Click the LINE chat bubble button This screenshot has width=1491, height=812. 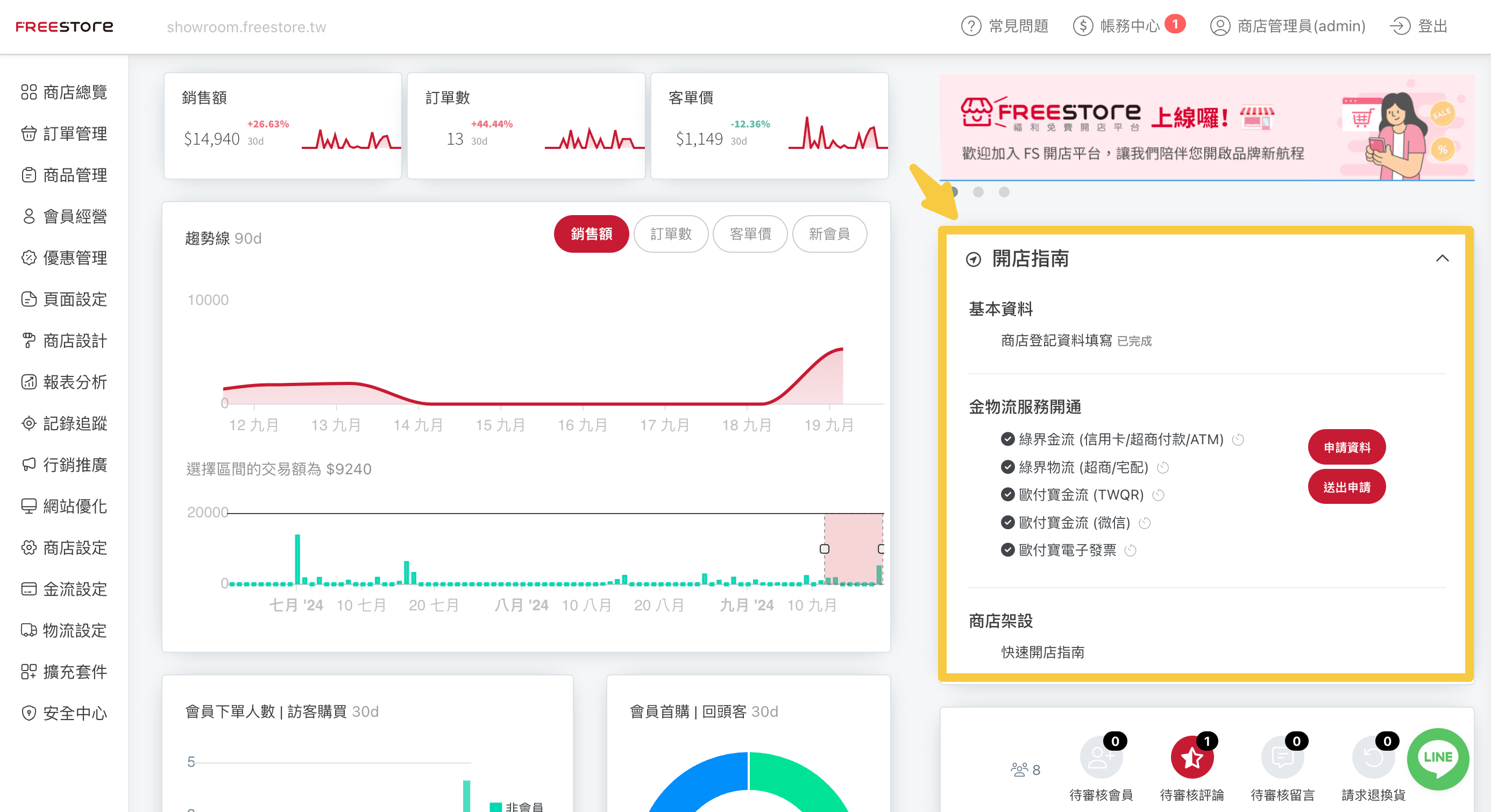pyautogui.click(x=1438, y=759)
